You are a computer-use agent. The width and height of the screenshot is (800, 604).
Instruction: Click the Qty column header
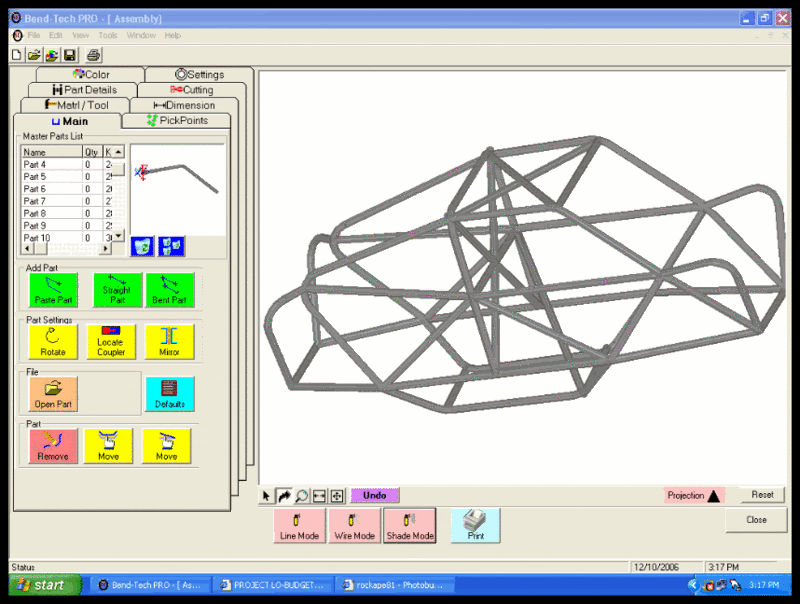tap(92, 152)
